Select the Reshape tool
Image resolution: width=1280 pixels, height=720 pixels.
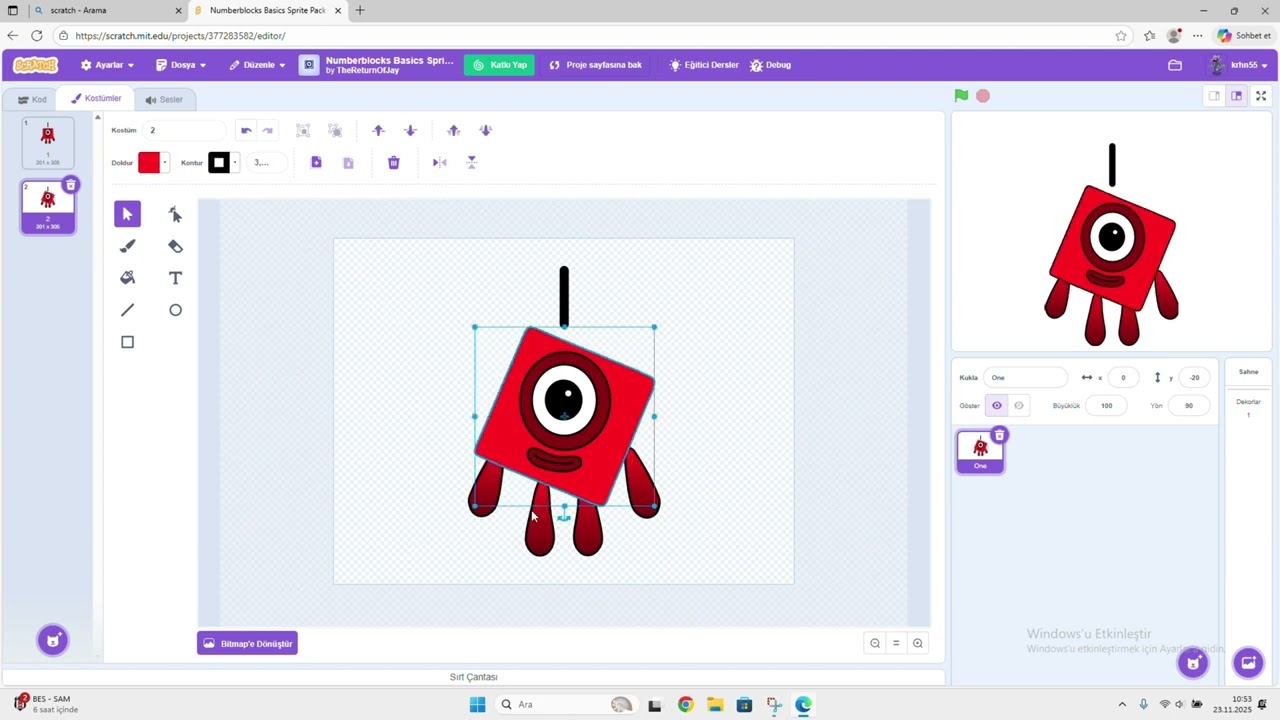175,214
